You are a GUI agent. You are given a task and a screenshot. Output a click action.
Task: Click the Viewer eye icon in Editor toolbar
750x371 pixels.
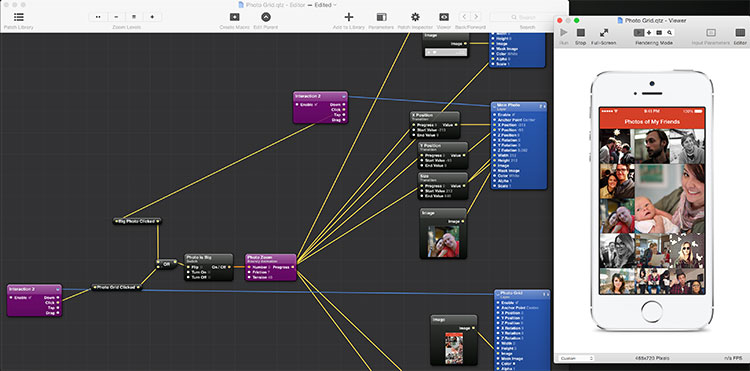(444, 17)
